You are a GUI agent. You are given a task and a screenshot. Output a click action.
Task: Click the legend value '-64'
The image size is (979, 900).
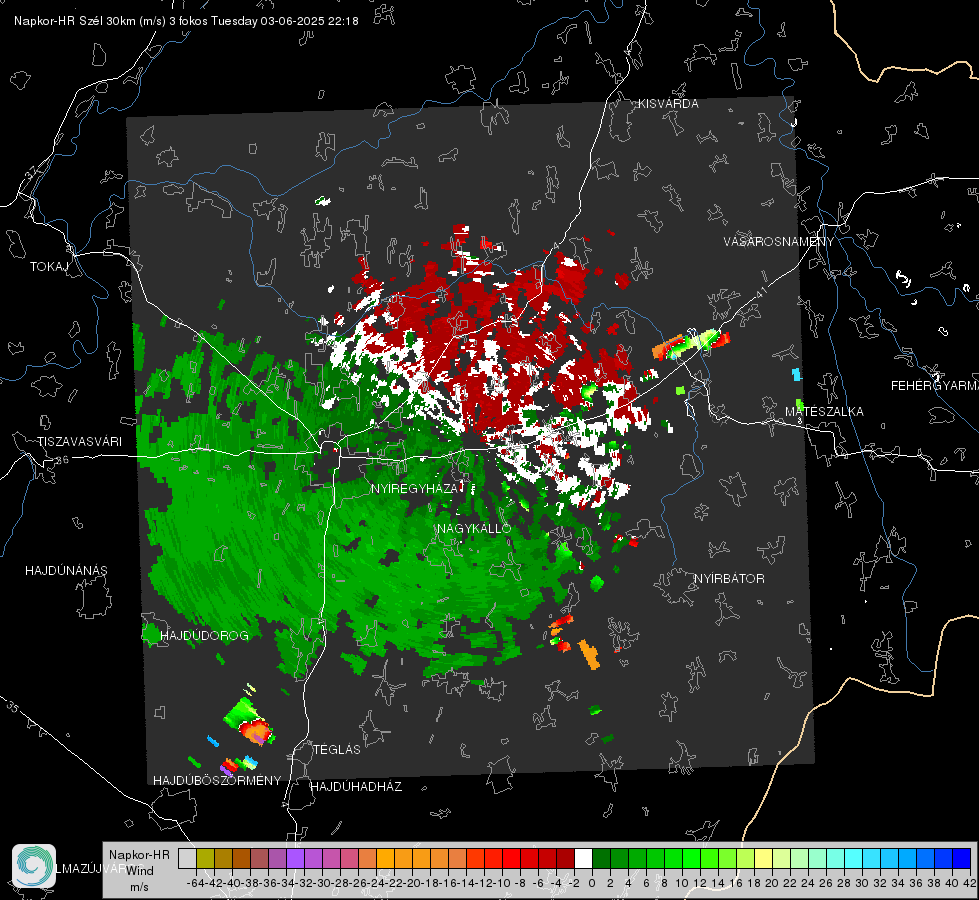(195, 883)
